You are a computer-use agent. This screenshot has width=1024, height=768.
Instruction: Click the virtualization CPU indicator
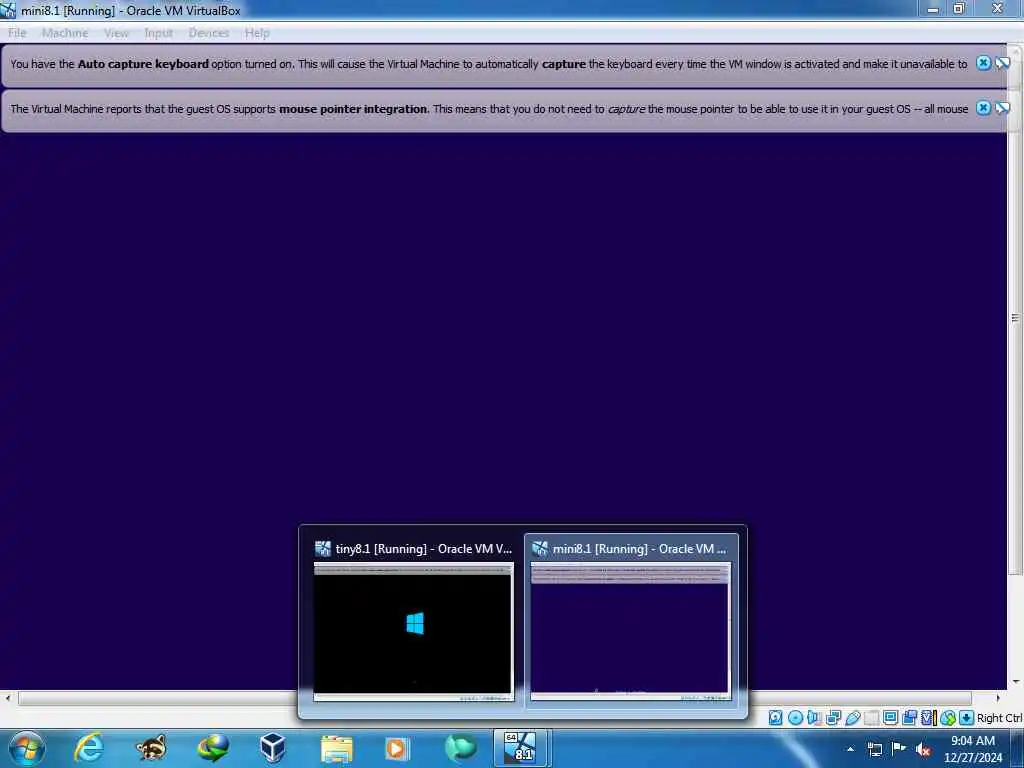tap(928, 718)
